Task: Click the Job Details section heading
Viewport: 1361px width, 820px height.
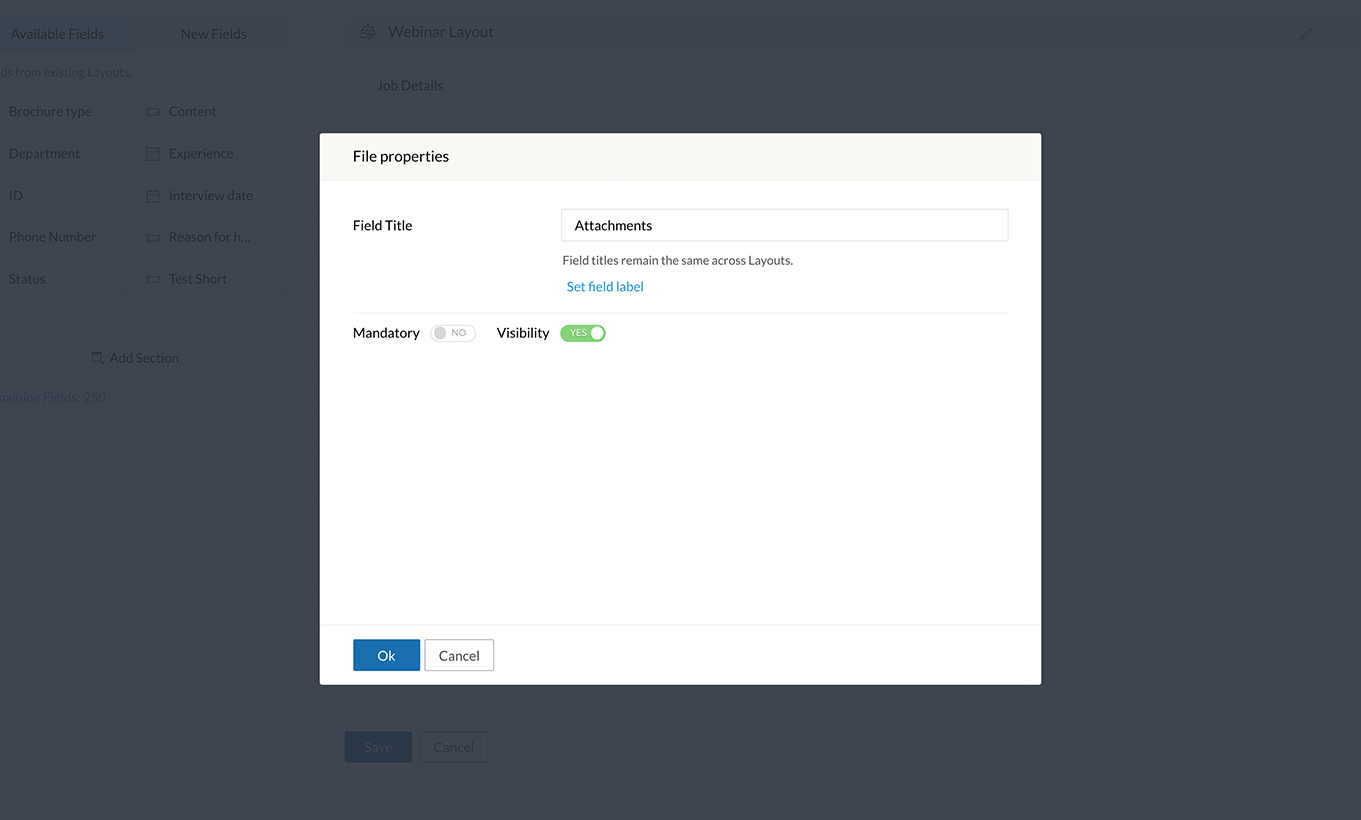Action: click(410, 86)
